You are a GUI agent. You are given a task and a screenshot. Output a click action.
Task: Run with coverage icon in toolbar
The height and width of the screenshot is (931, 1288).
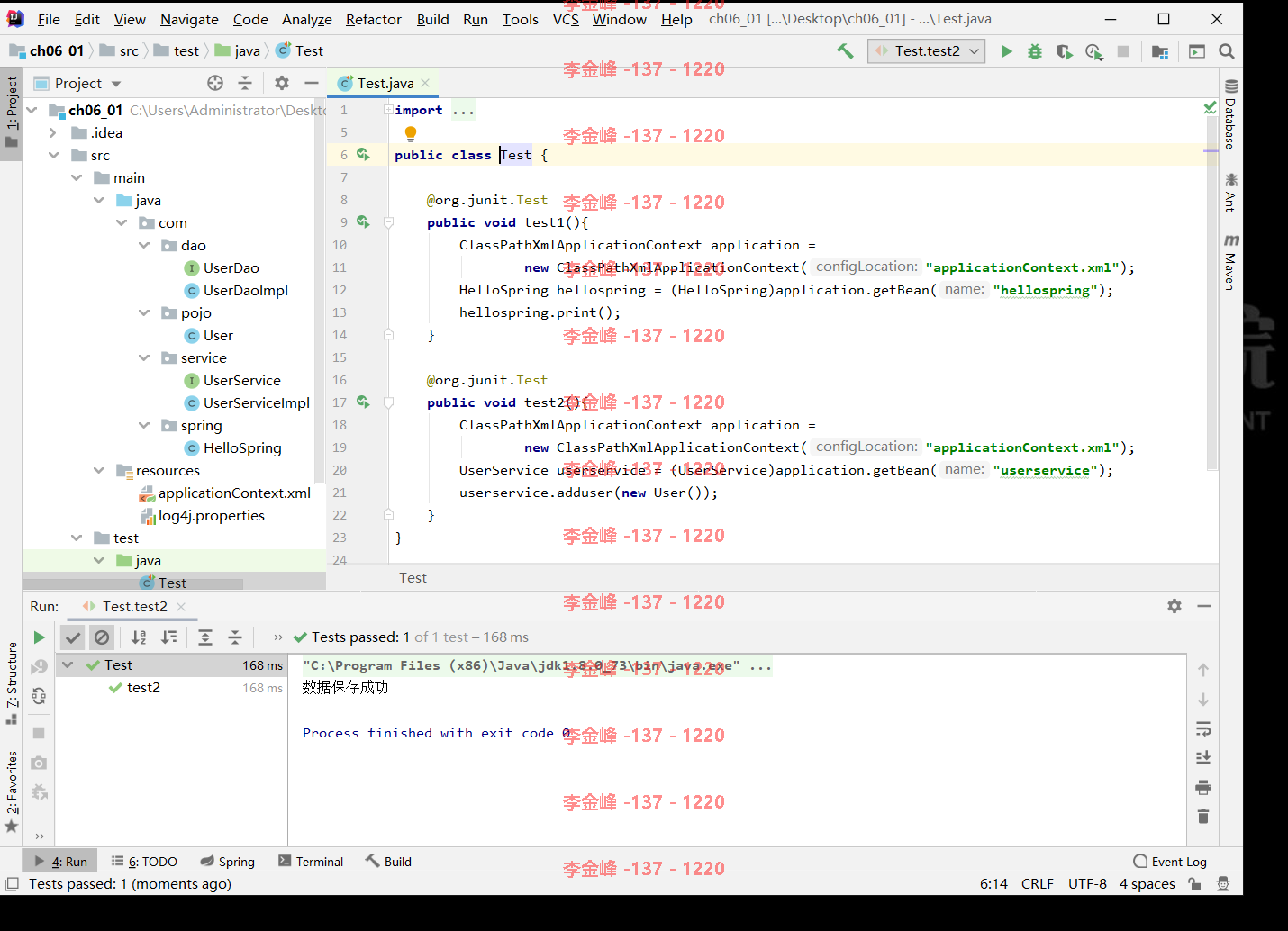point(1065,51)
